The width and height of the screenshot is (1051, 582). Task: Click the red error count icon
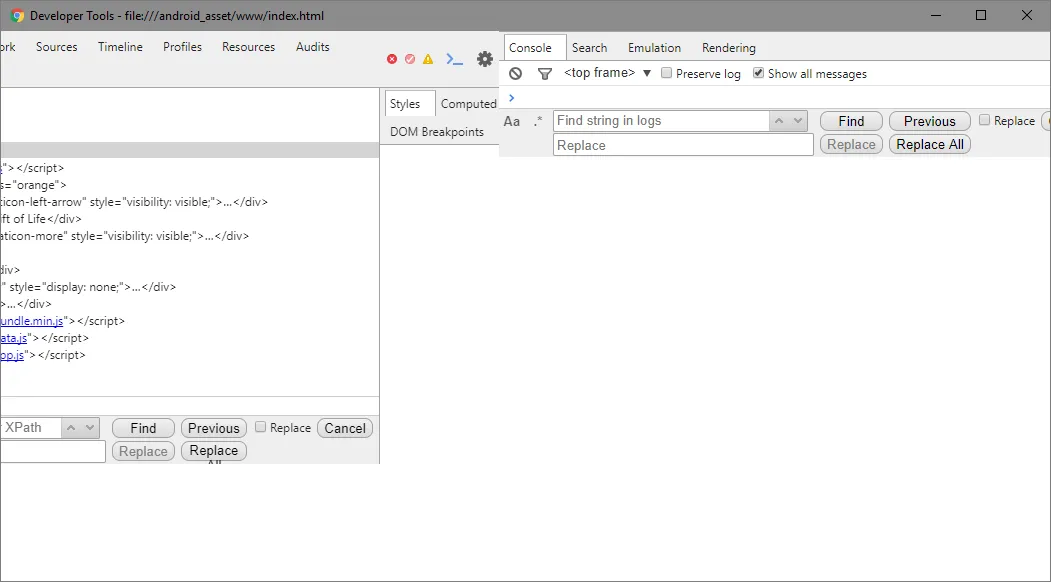[x=392, y=59]
